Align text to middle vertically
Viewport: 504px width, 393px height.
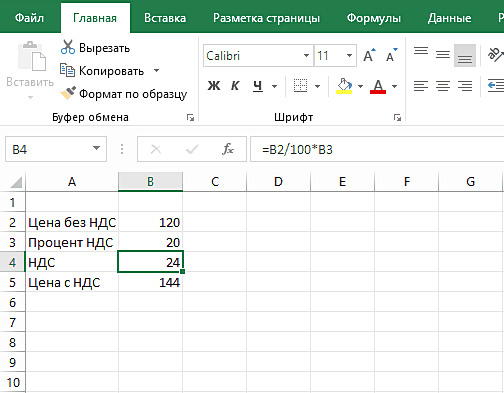coord(443,55)
